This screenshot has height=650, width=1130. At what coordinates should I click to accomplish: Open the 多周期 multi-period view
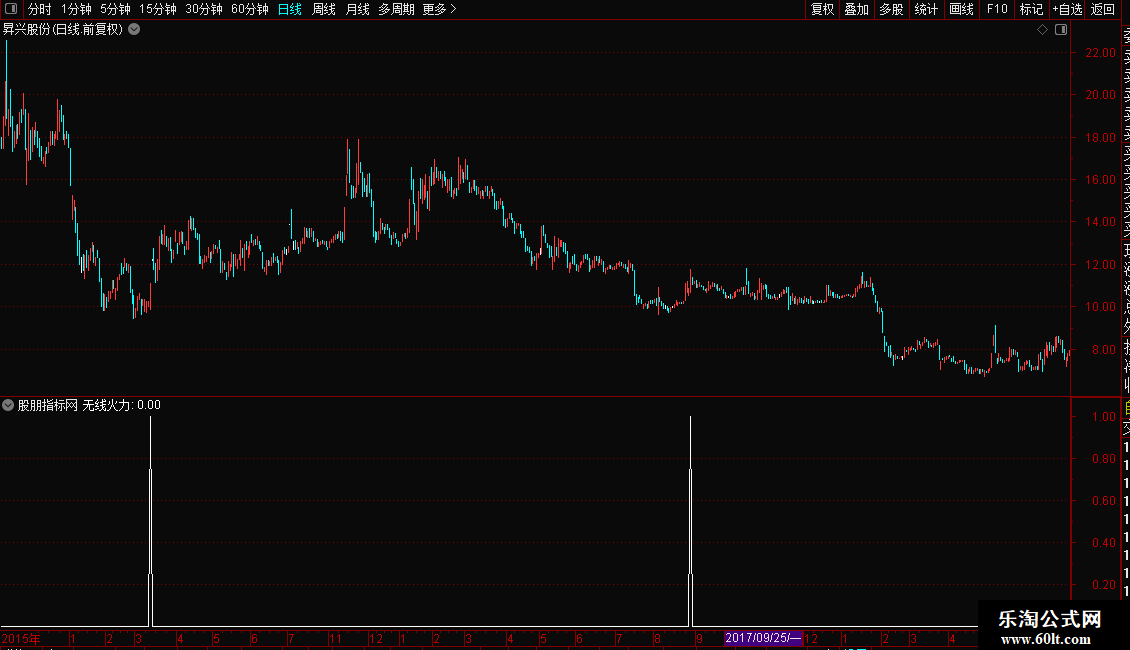pos(396,9)
